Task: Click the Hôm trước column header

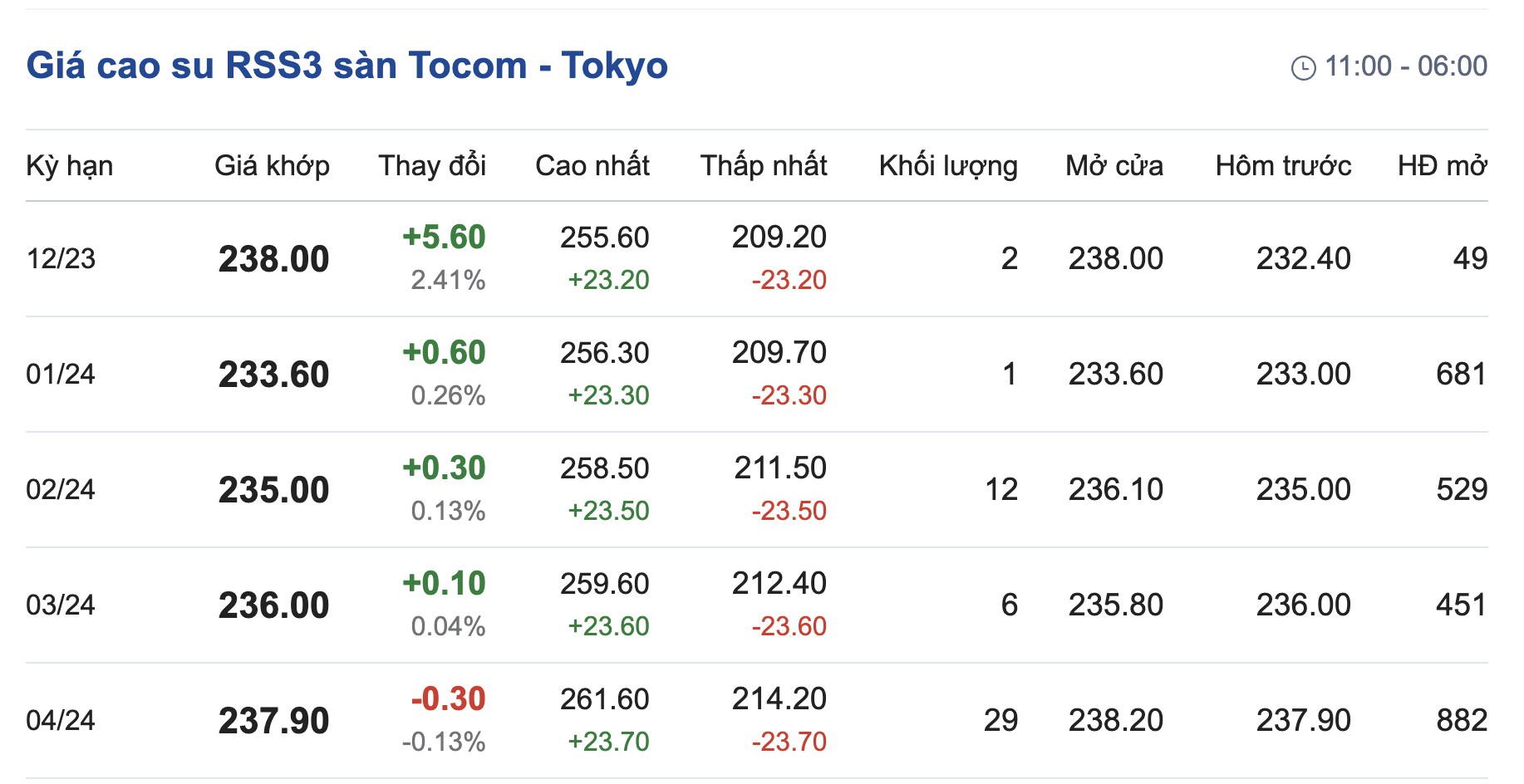Action: click(x=1282, y=165)
